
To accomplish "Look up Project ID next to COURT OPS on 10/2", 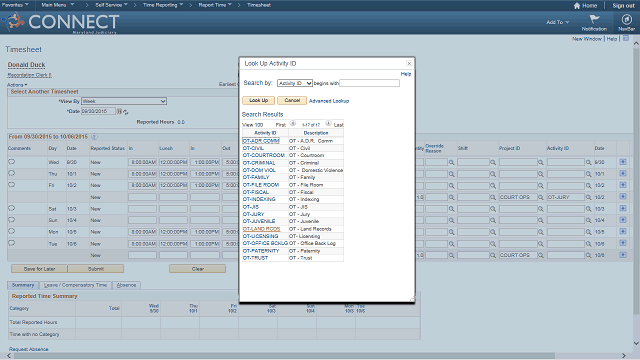I will pyautogui.click(x=540, y=197).
